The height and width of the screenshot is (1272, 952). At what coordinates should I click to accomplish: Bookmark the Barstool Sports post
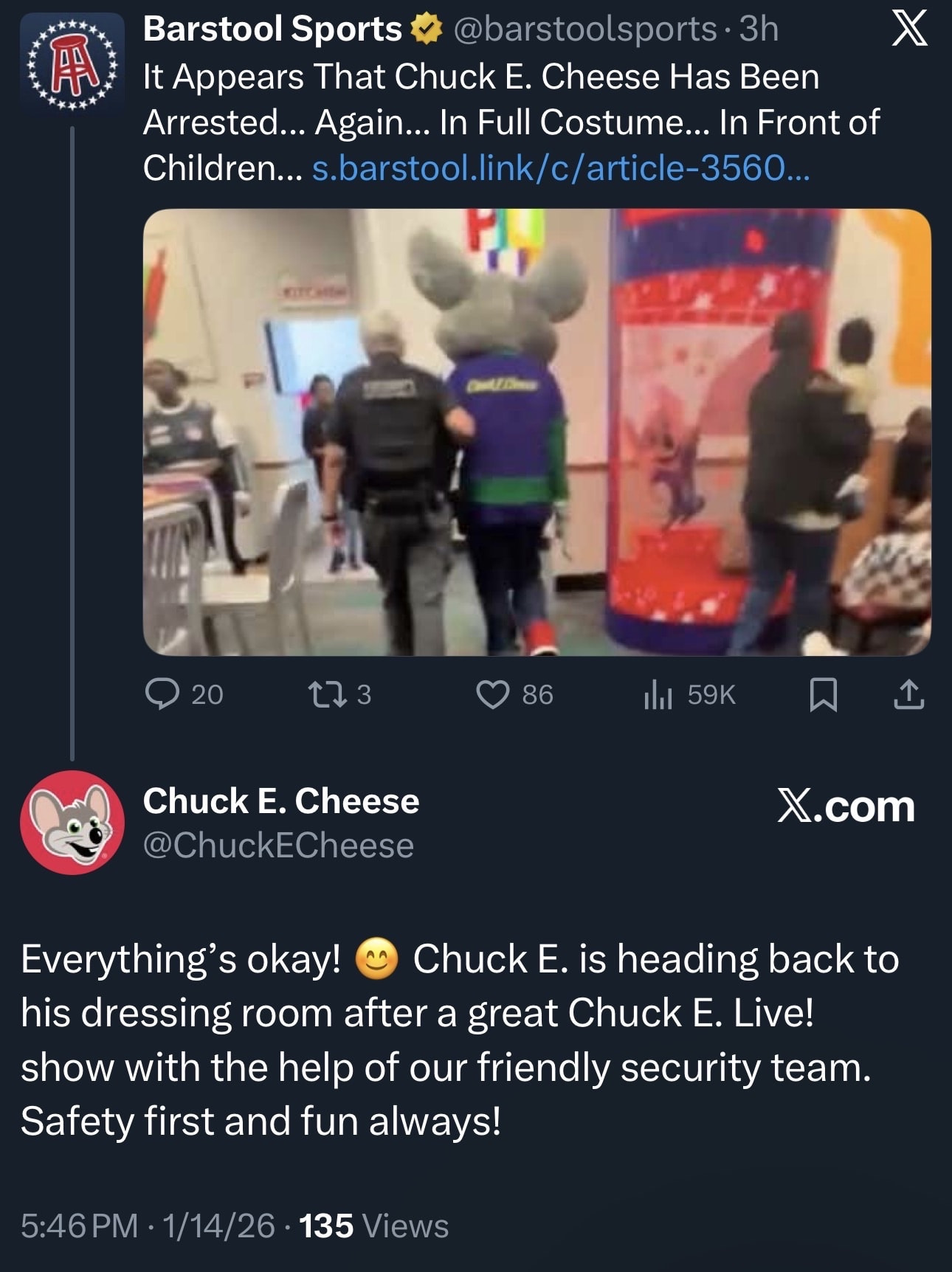point(823,694)
